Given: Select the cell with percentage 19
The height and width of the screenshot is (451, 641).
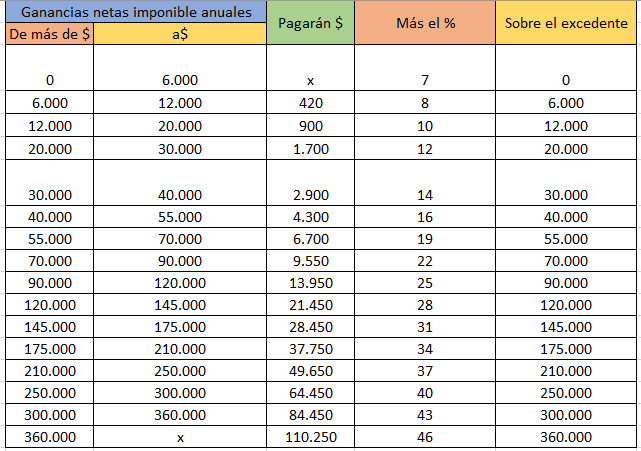Looking at the screenshot, I should [x=425, y=238].
